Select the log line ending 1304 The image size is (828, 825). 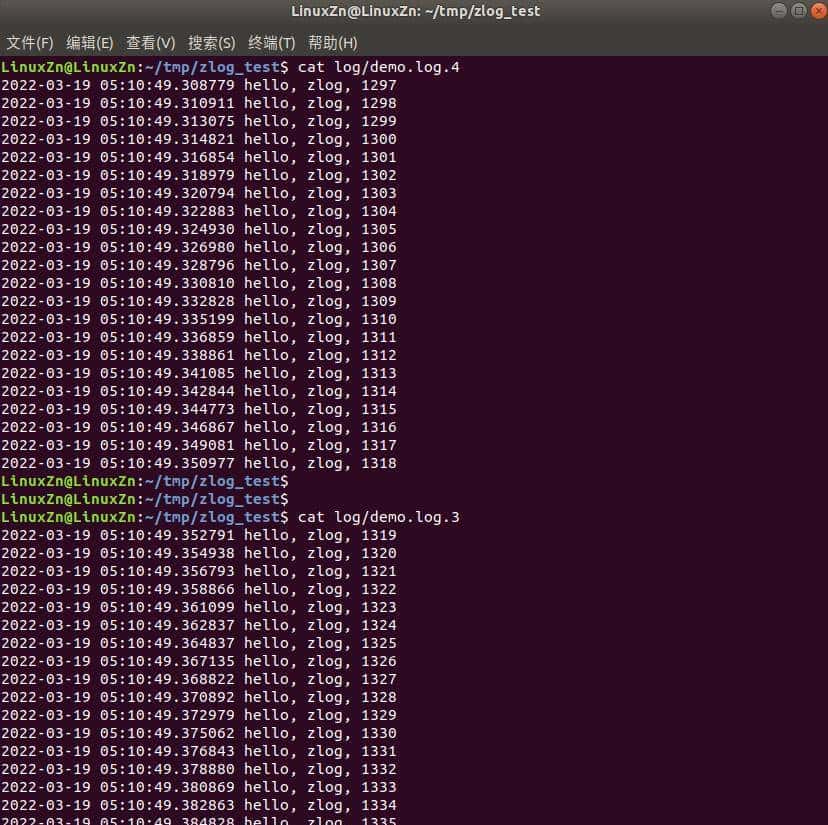[x=199, y=211]
